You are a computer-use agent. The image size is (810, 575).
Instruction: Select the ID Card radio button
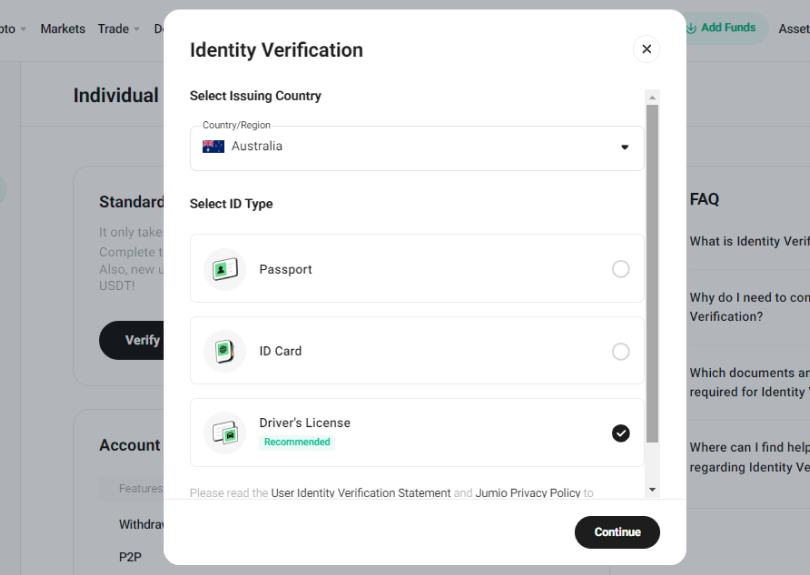click(620, 351)
